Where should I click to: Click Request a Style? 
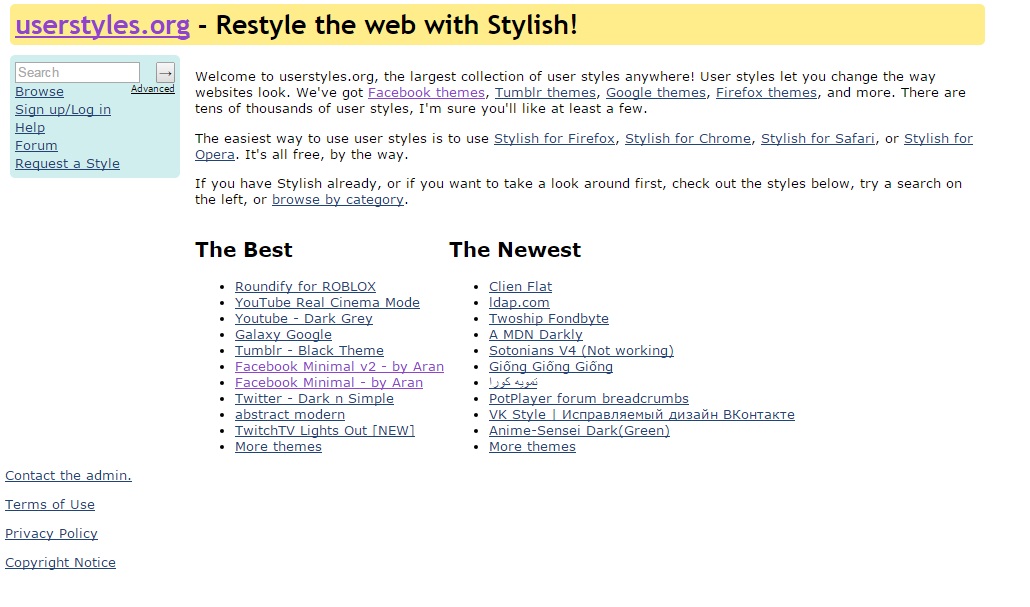(67, 163)
